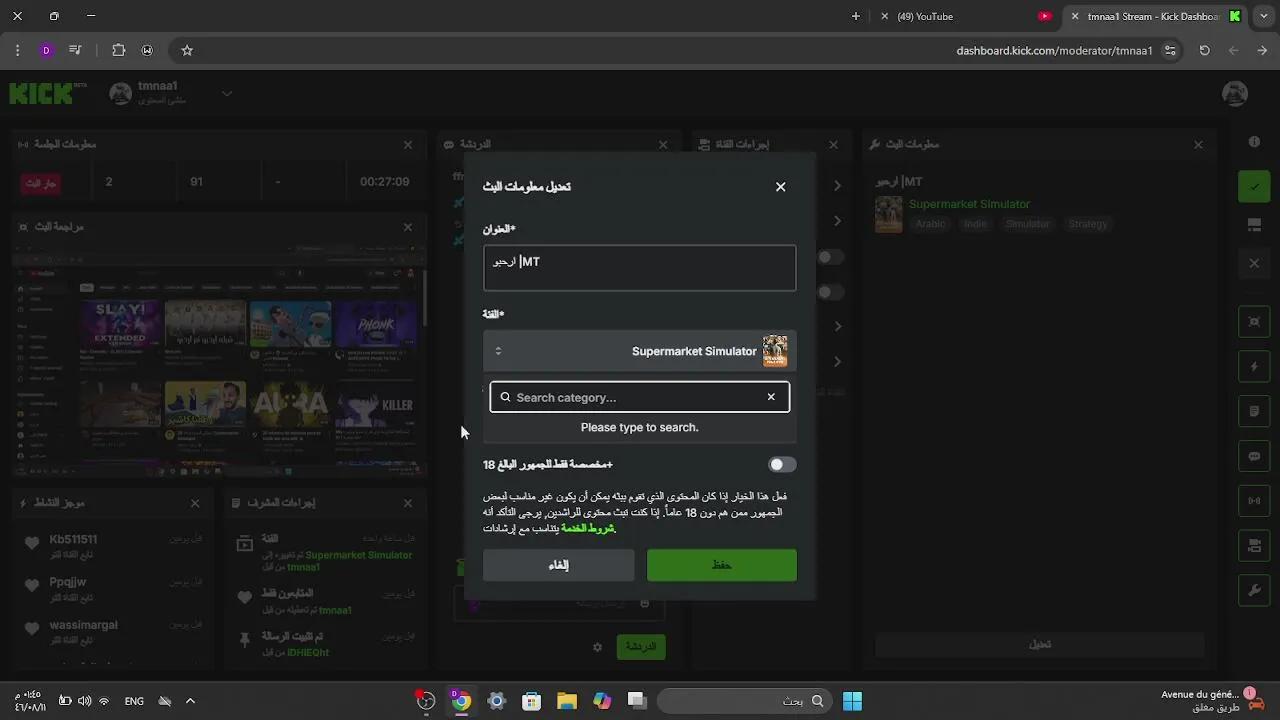This screenshot has height=720, width=1280.
Task: Click the chat bubble sidebar icon
Action: click(1254, 456)
